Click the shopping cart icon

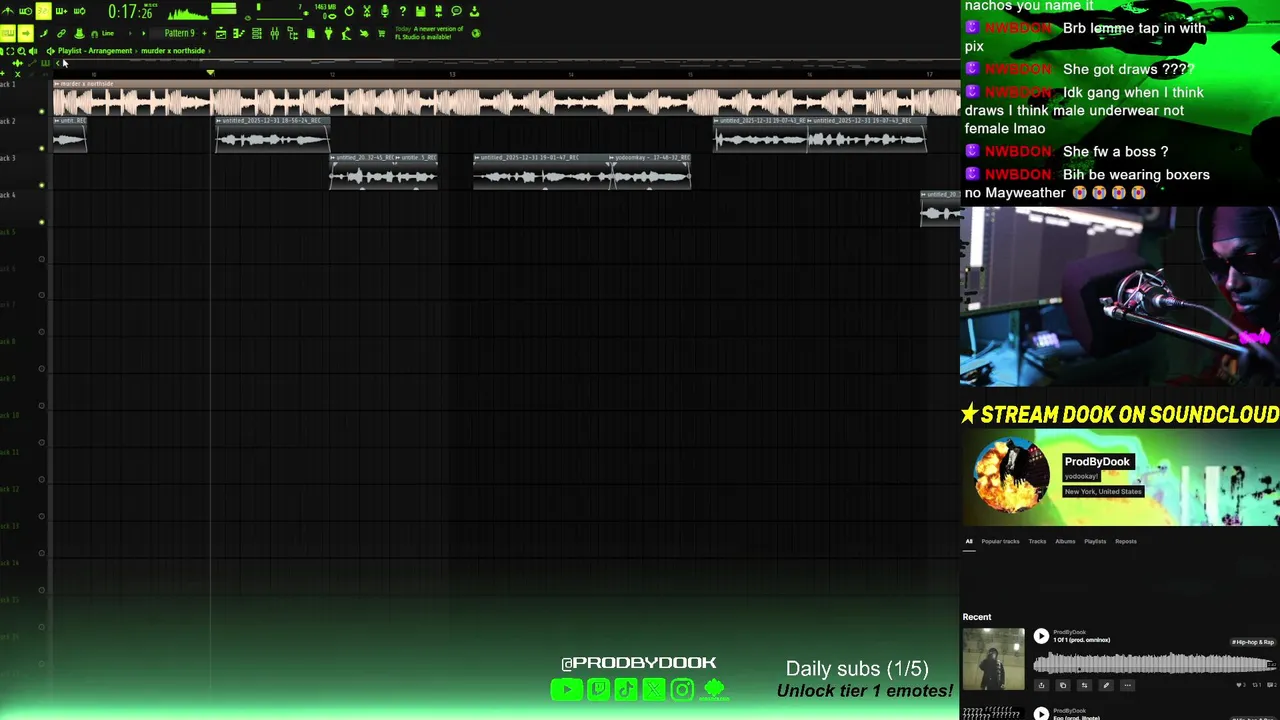click(381, 34)
